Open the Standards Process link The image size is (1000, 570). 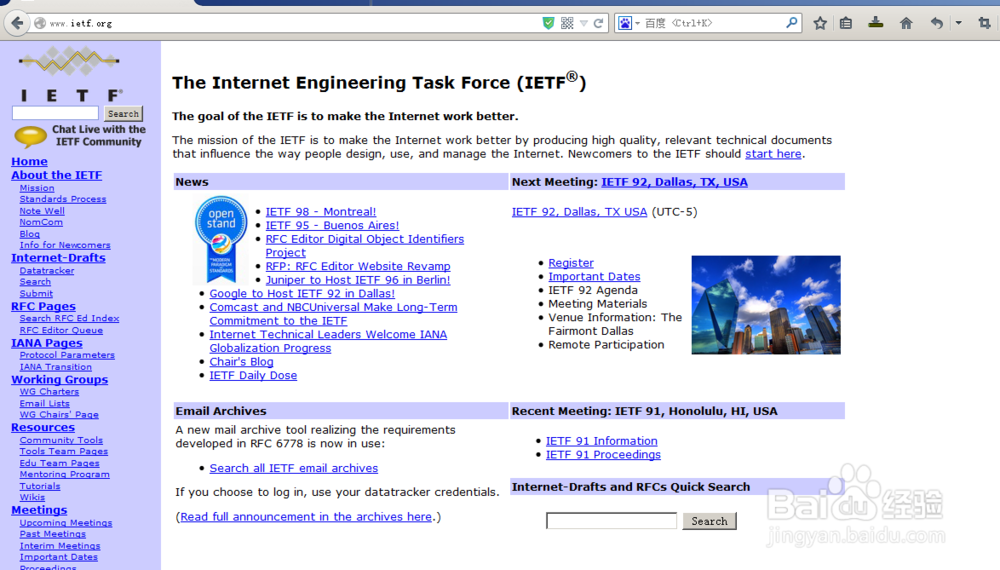(62, 199)
